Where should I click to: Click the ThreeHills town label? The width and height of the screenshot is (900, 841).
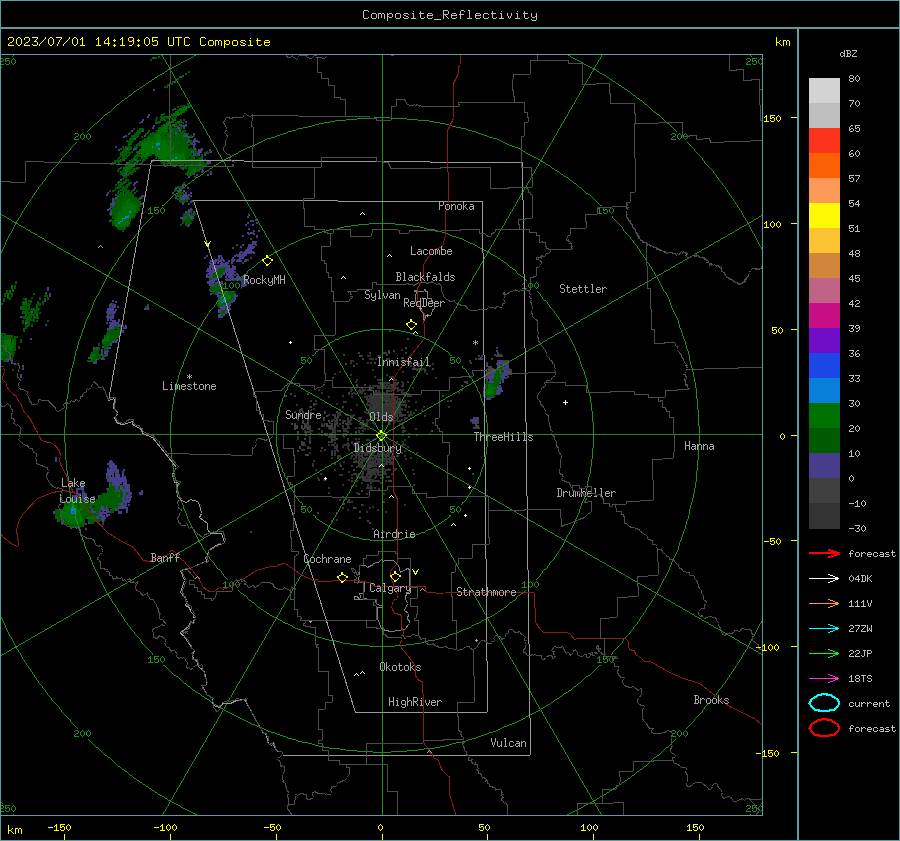pos(503,437)
